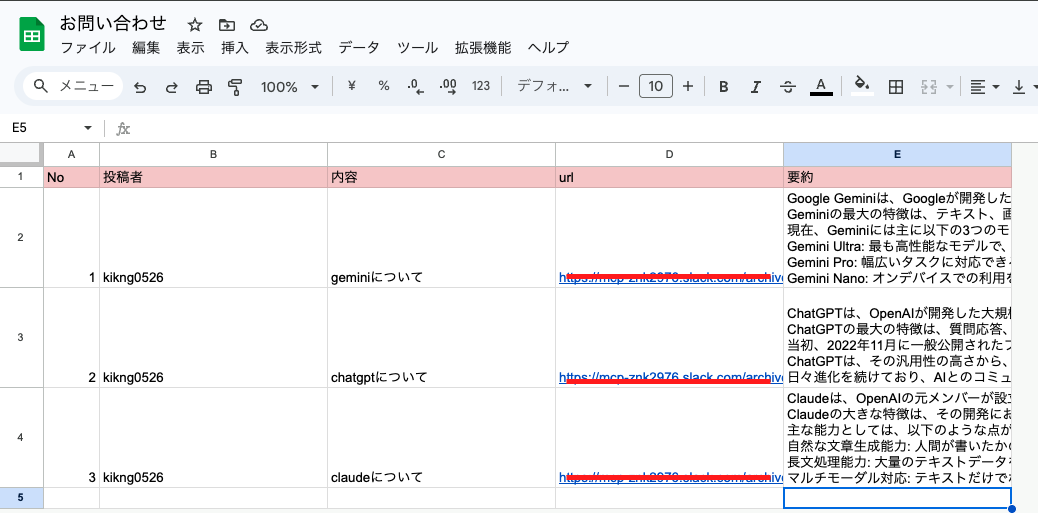
Task: Click the redo arrow
Action: [x=171, y=87]
